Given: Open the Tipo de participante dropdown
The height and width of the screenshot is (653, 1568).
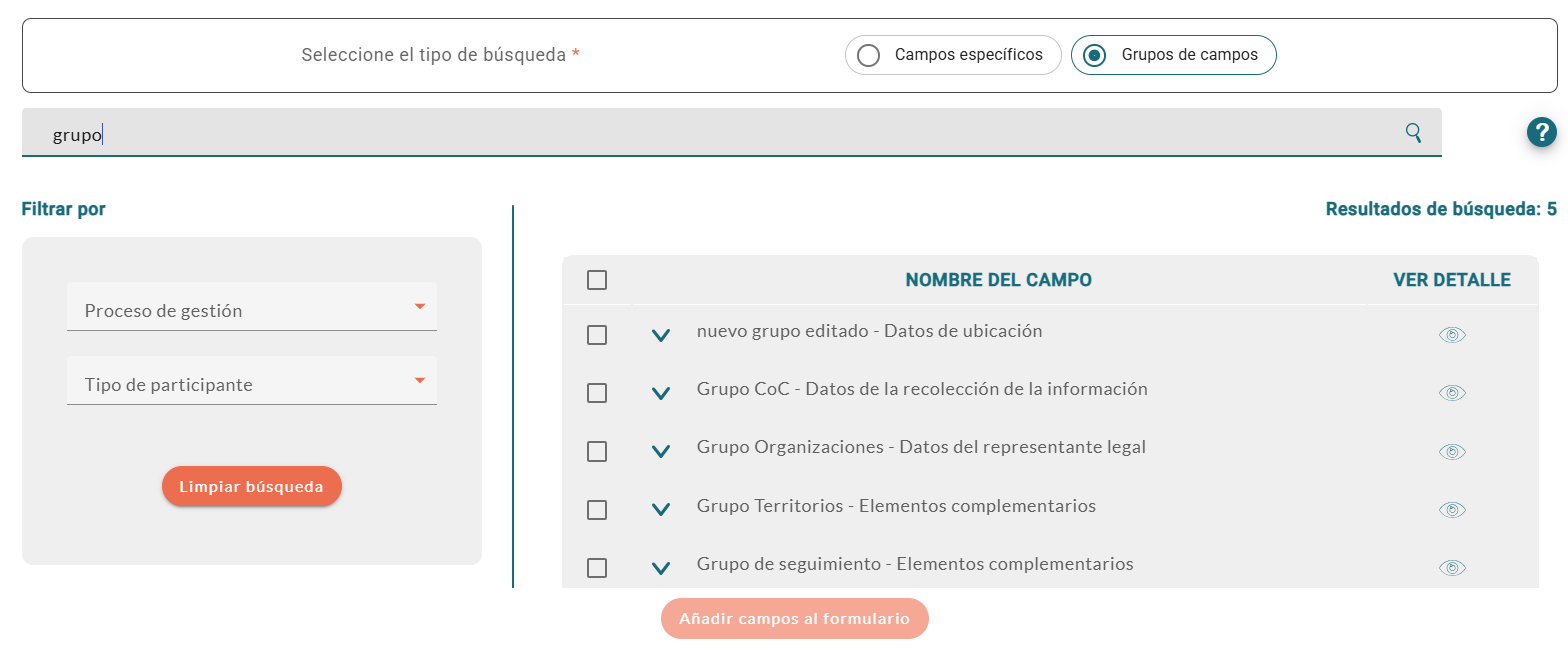Looking at the screenshot, I should coord(251,384).
